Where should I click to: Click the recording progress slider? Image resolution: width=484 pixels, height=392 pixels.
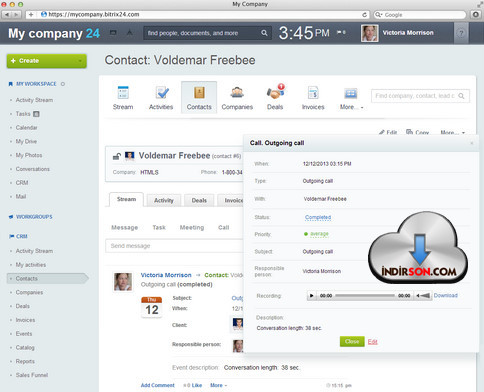click(365, 296)
